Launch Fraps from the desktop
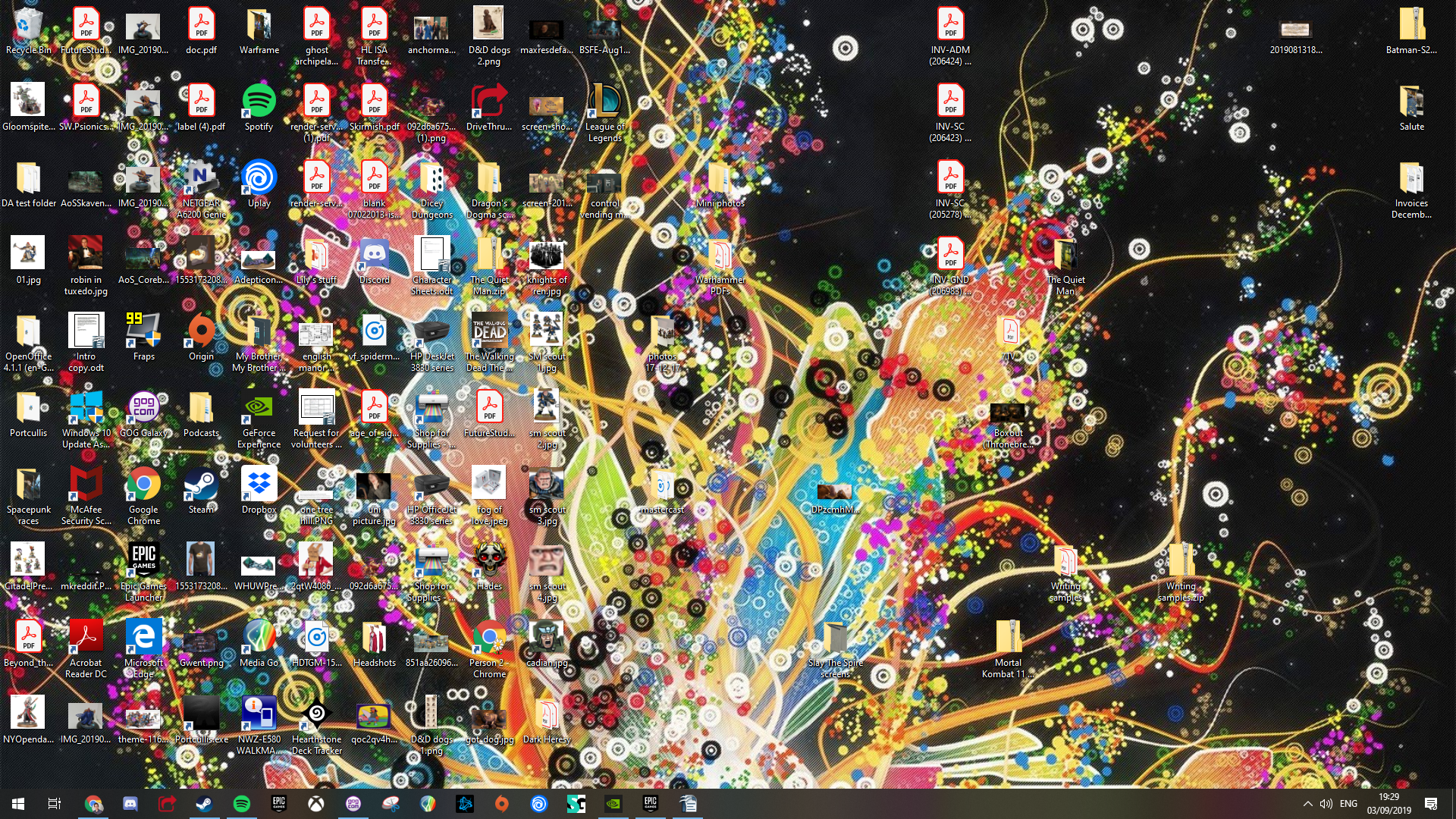Viewport: 1456px width, 819px height. coord(143,337)
